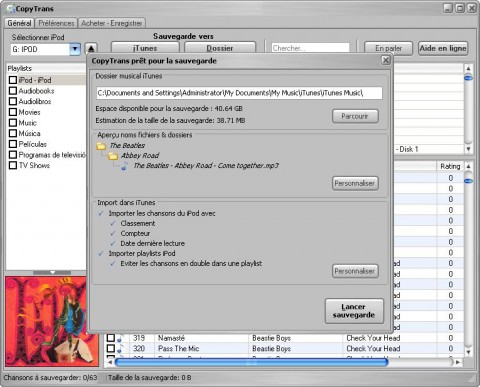Viewport: 480px width, 387px height.
Task: Click Parcourir to browse folder
Action: (x=355, y=116)
